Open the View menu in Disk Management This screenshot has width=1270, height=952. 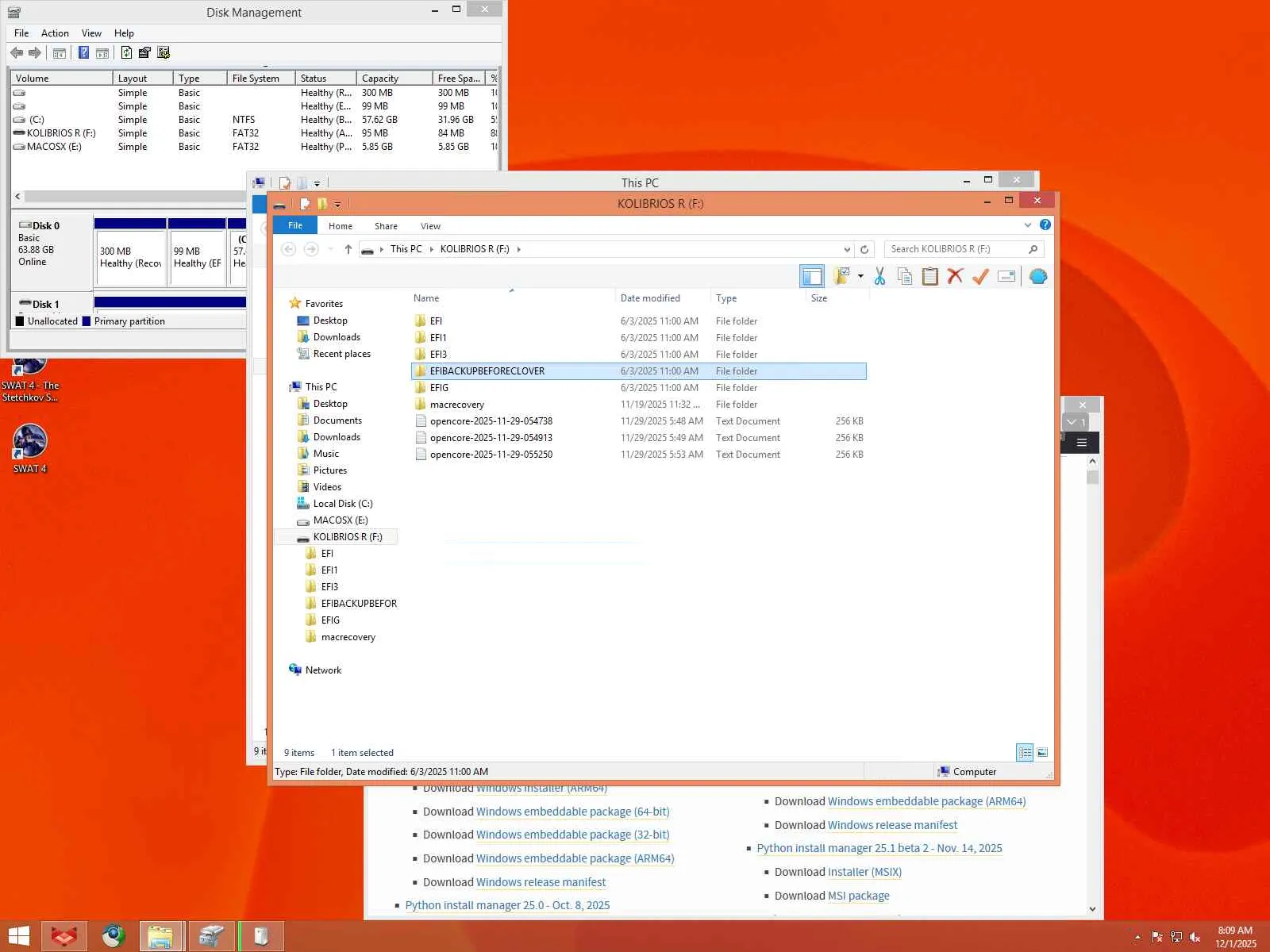pos(91,33)
